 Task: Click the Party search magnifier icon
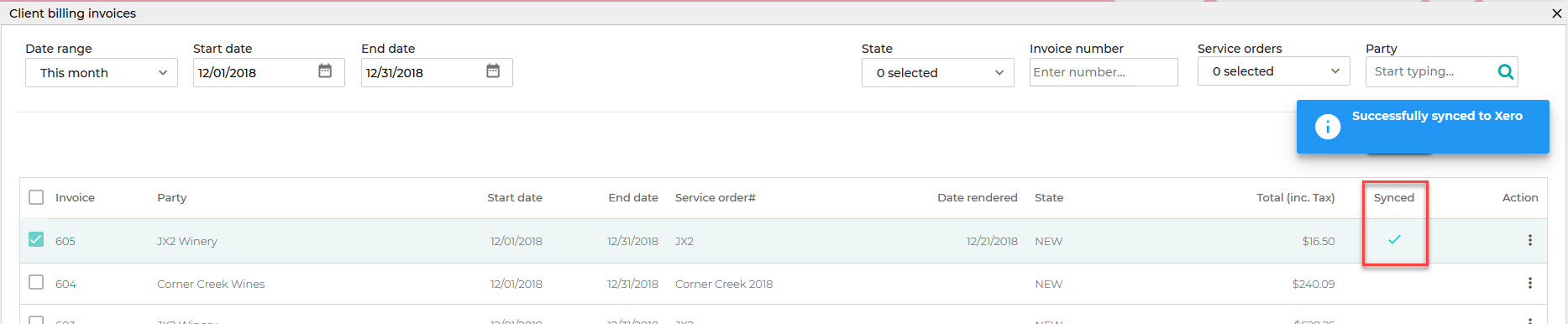pyautogui.click(x=1506, y=72)
